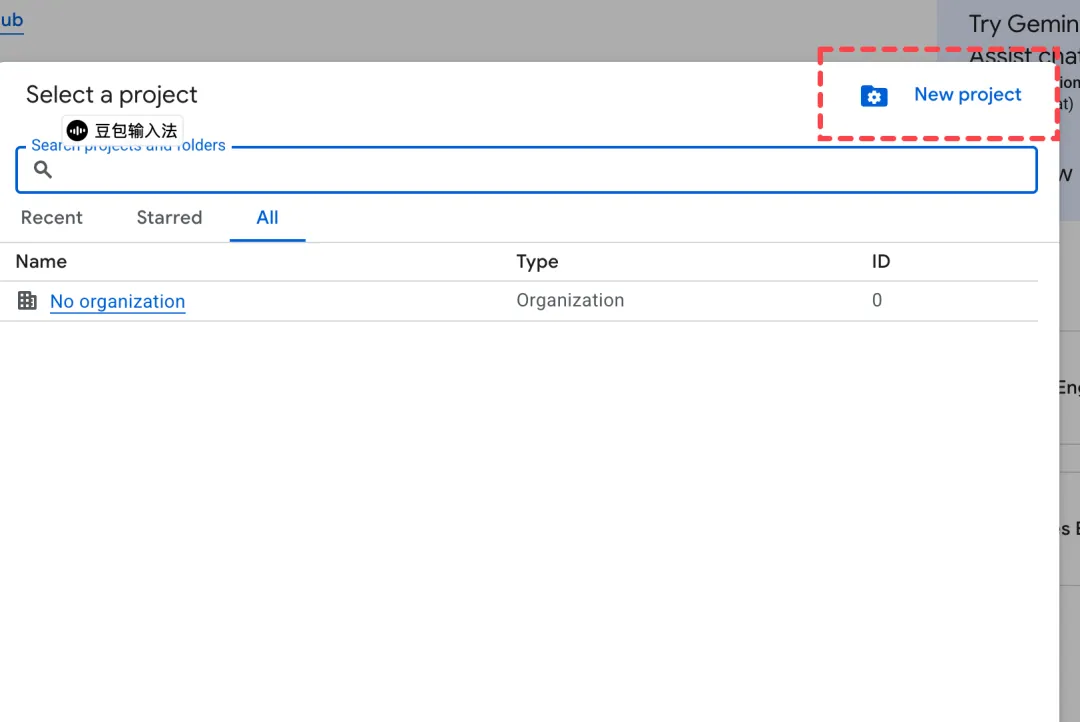Select the Organization type cell
Viewport: 1080px width, 722px height.
click(x=570, y=300)
